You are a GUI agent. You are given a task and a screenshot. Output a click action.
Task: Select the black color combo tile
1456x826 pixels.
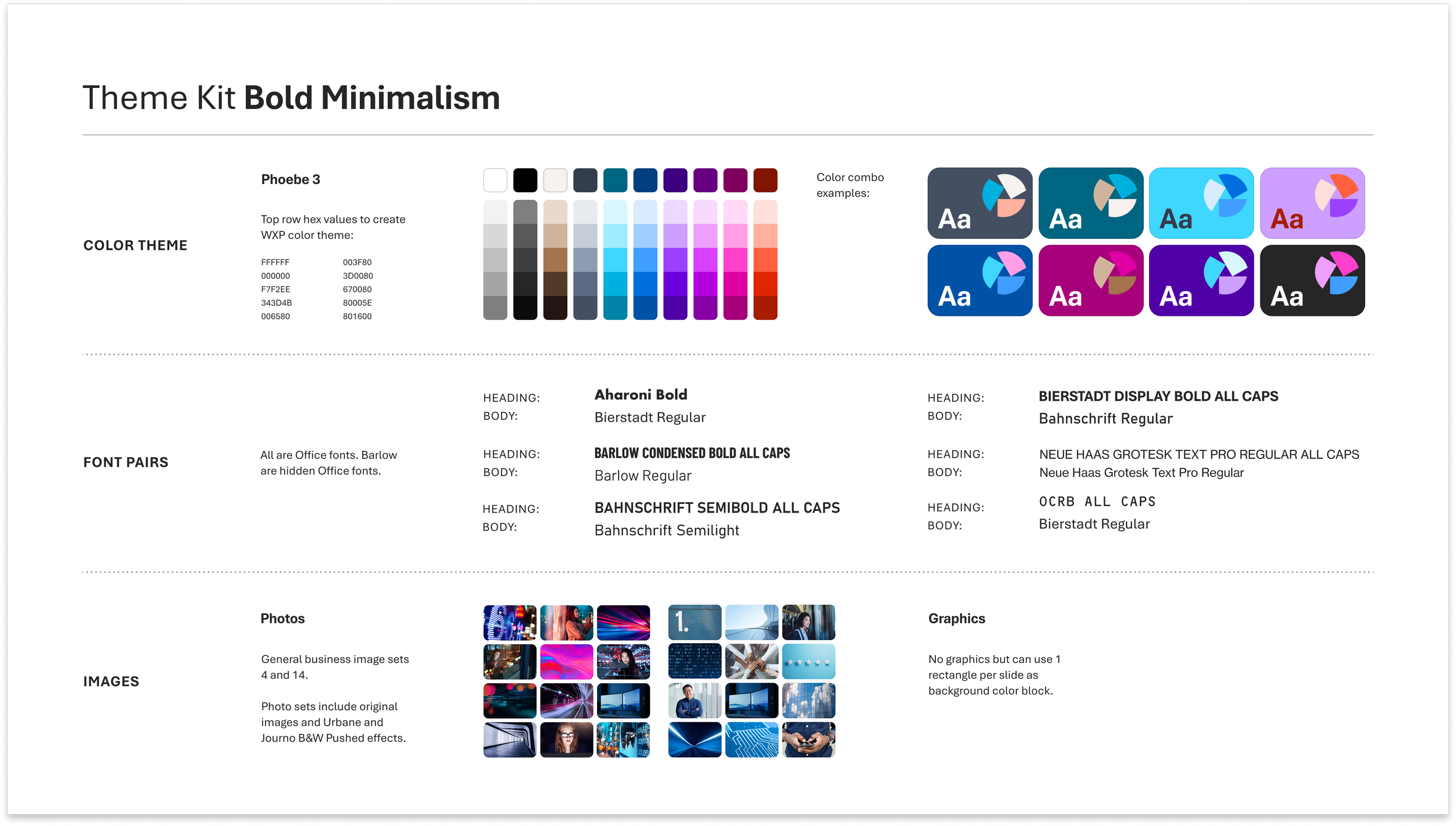pos(1312,280)
